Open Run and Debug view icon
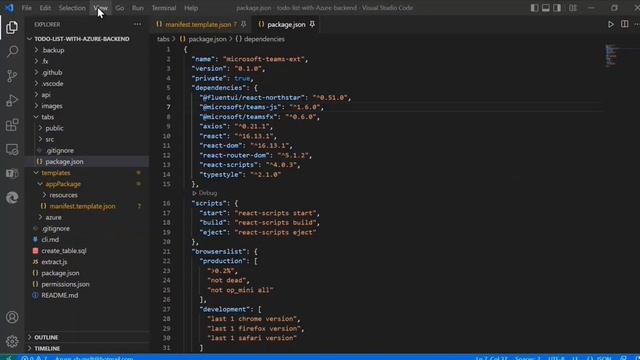The height and width of the screenshot is (360, 640). 12,100
